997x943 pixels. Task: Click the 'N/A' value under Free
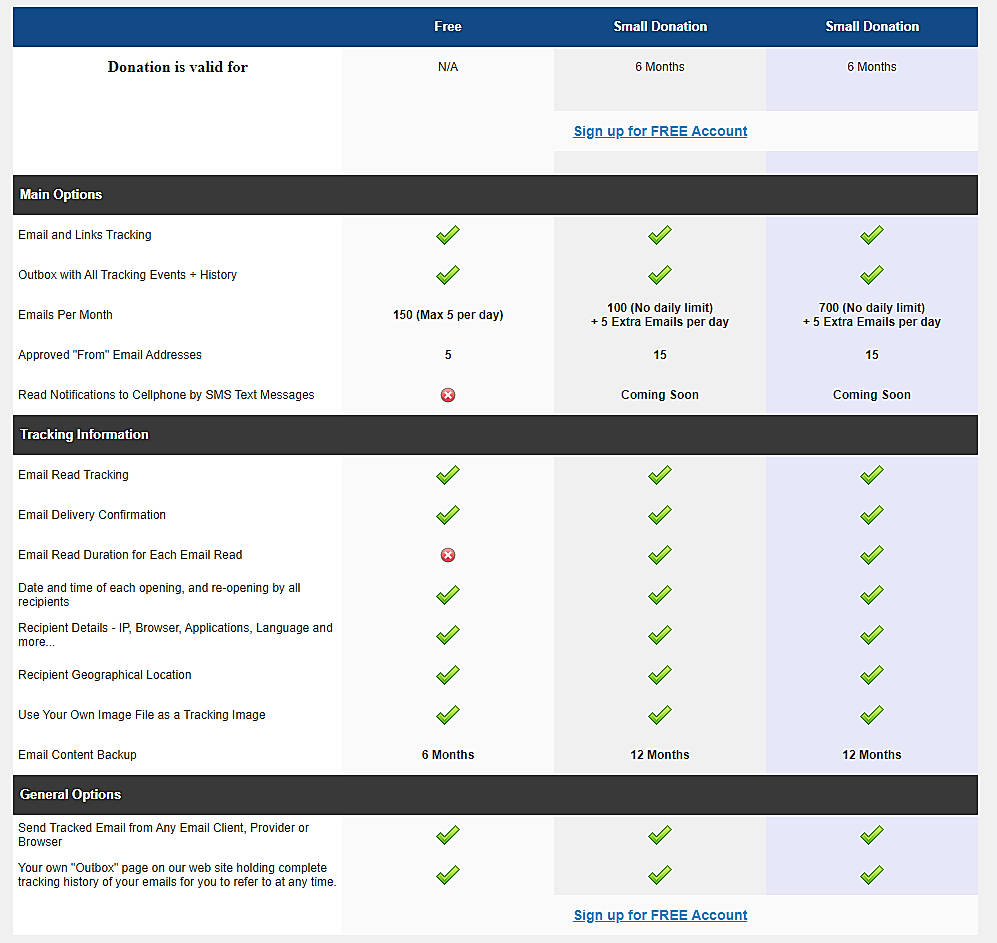click(x=448, y=67)
